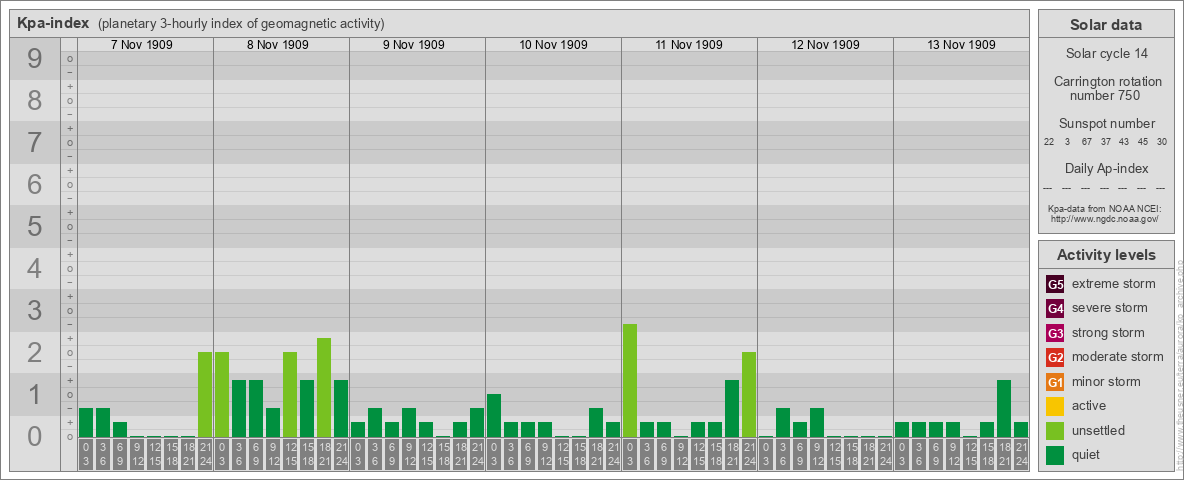Click the 'Daily Ap-index' label
This screenshot has height=480, width=1184.
click(1107, 168)
